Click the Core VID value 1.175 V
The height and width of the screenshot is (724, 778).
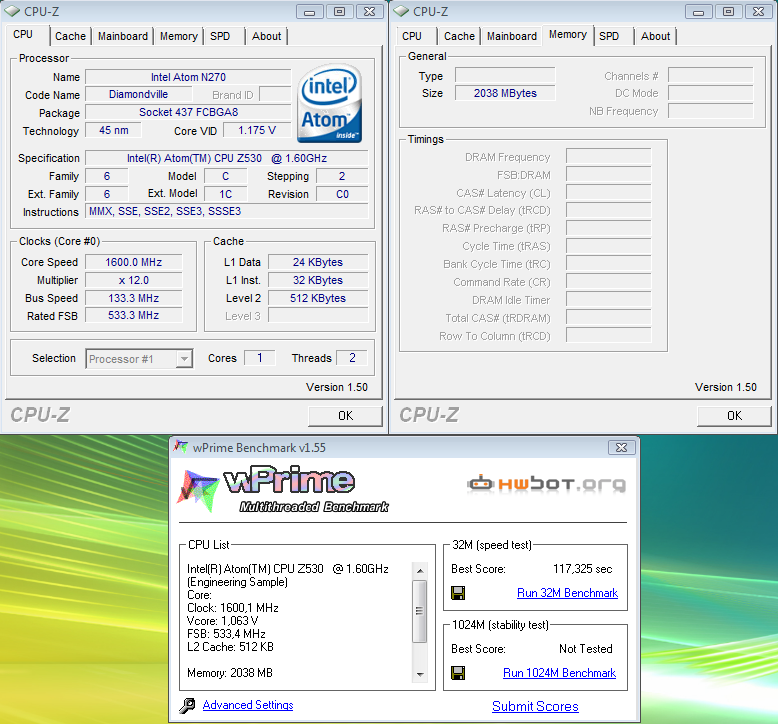point(257,130)
